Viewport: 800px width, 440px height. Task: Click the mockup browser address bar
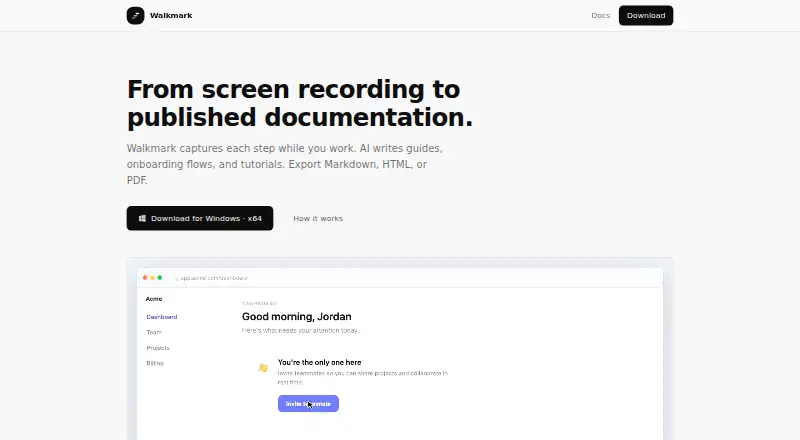click(x=212, y=278)
